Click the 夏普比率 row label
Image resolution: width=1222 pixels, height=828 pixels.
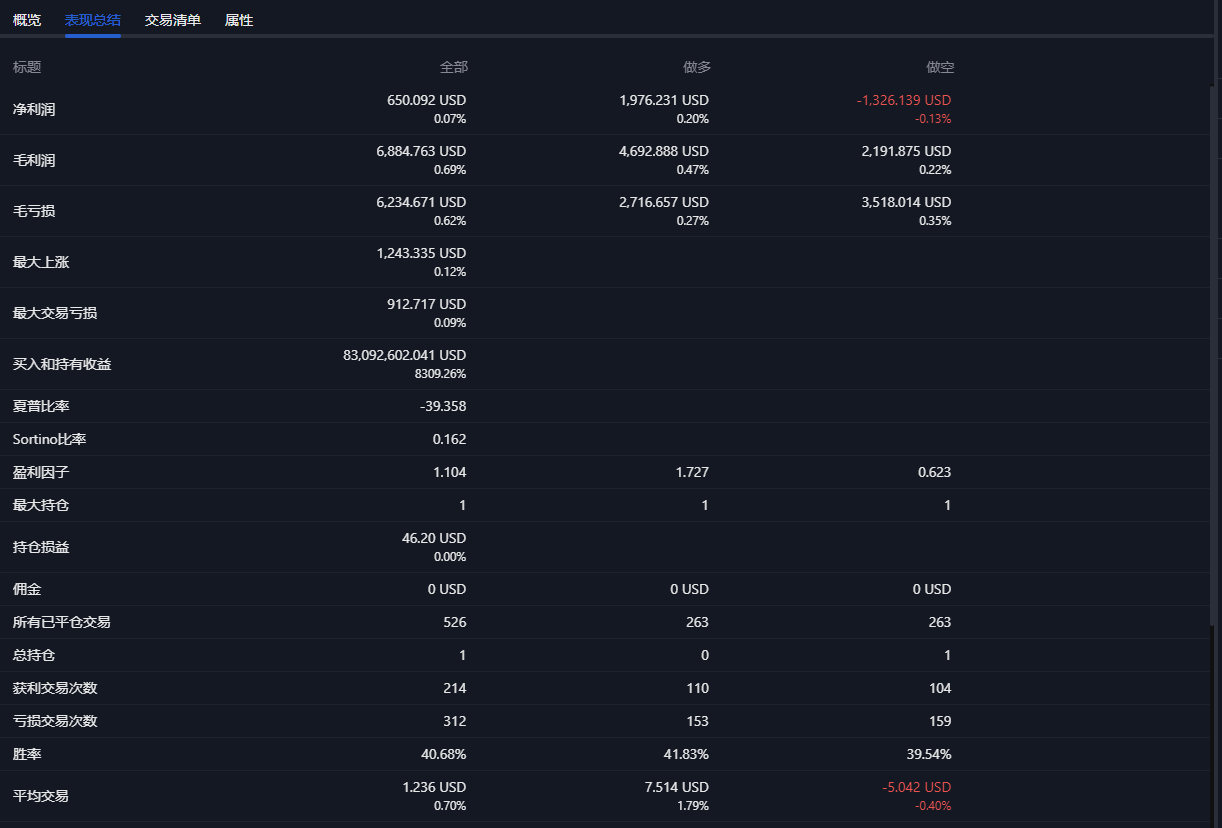point(41,406)
